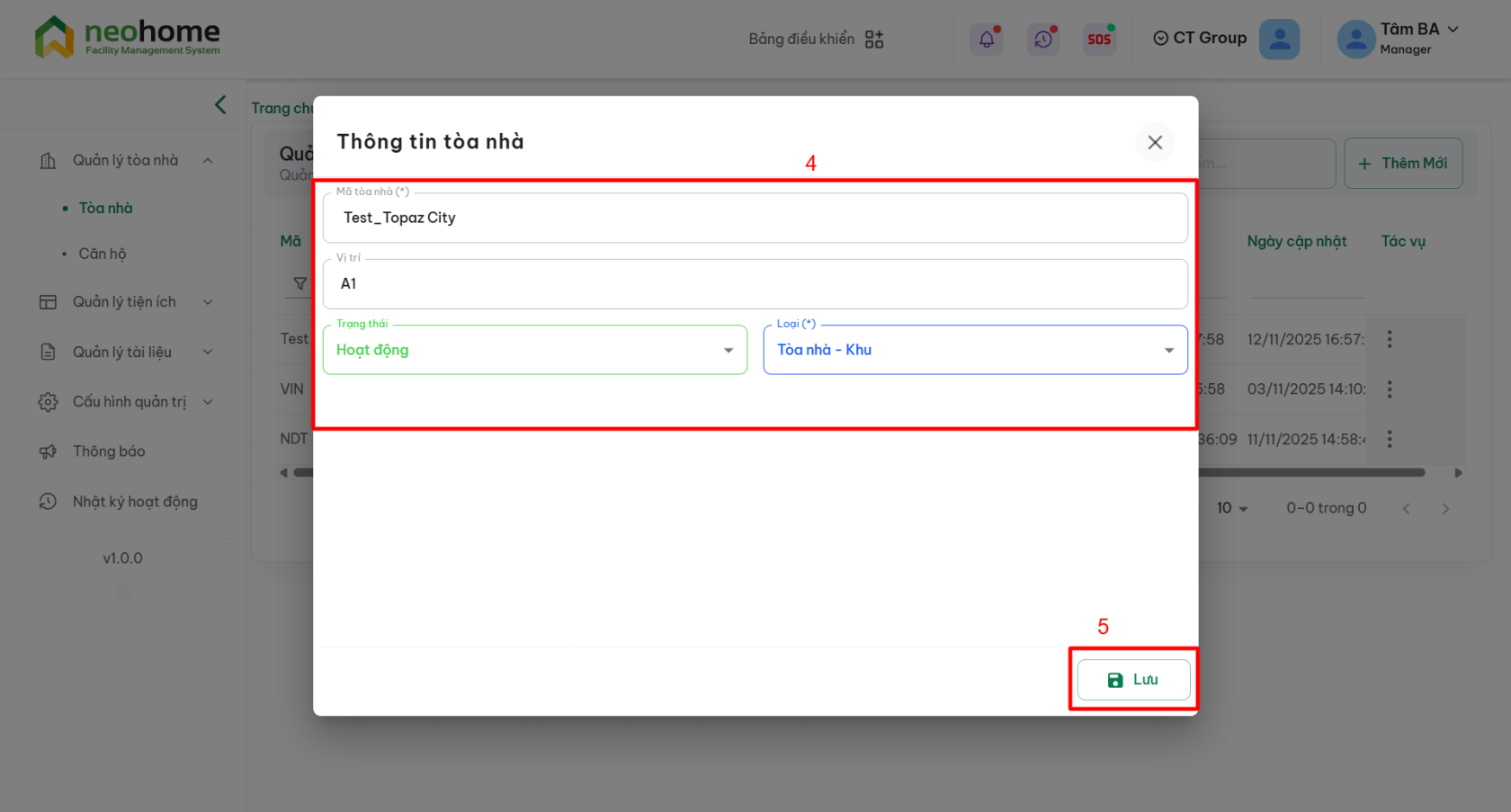The width and height of the screenshot is (1511, 812).
Task: Select Căn hộ in the sidebar
Action: (x=103, y=254)
